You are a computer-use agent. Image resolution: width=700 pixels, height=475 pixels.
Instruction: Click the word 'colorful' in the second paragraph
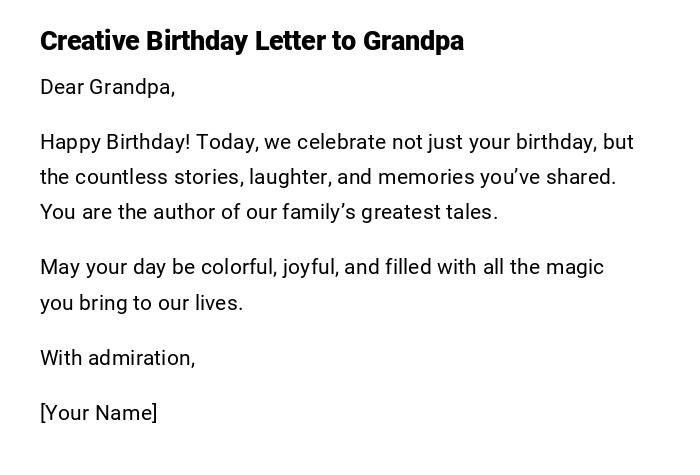tap(238, 268)
